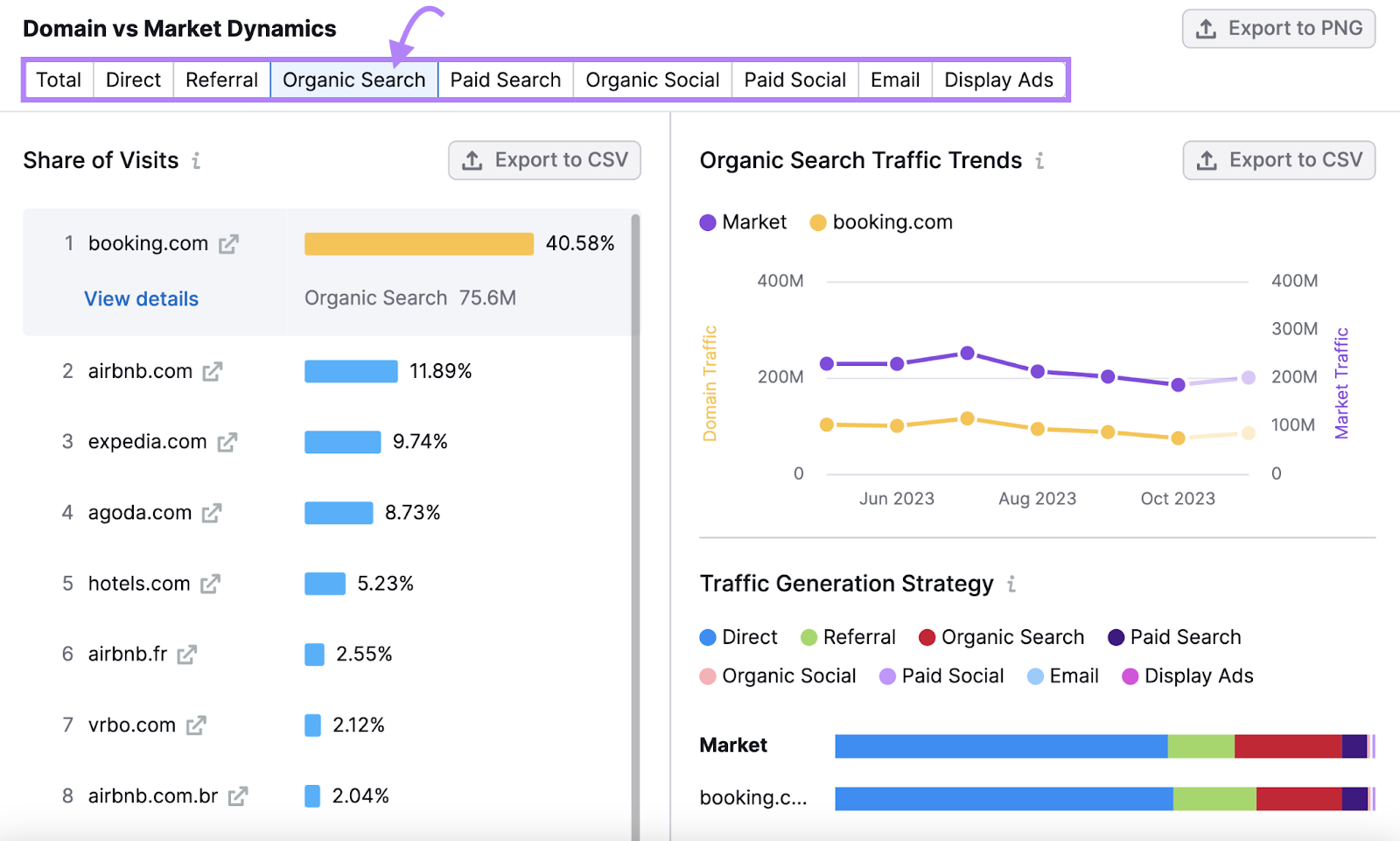This screenshot has width=1400, height=841.
Task: Click Market Organic Search red segment
Action: (x=1288, y=746)
